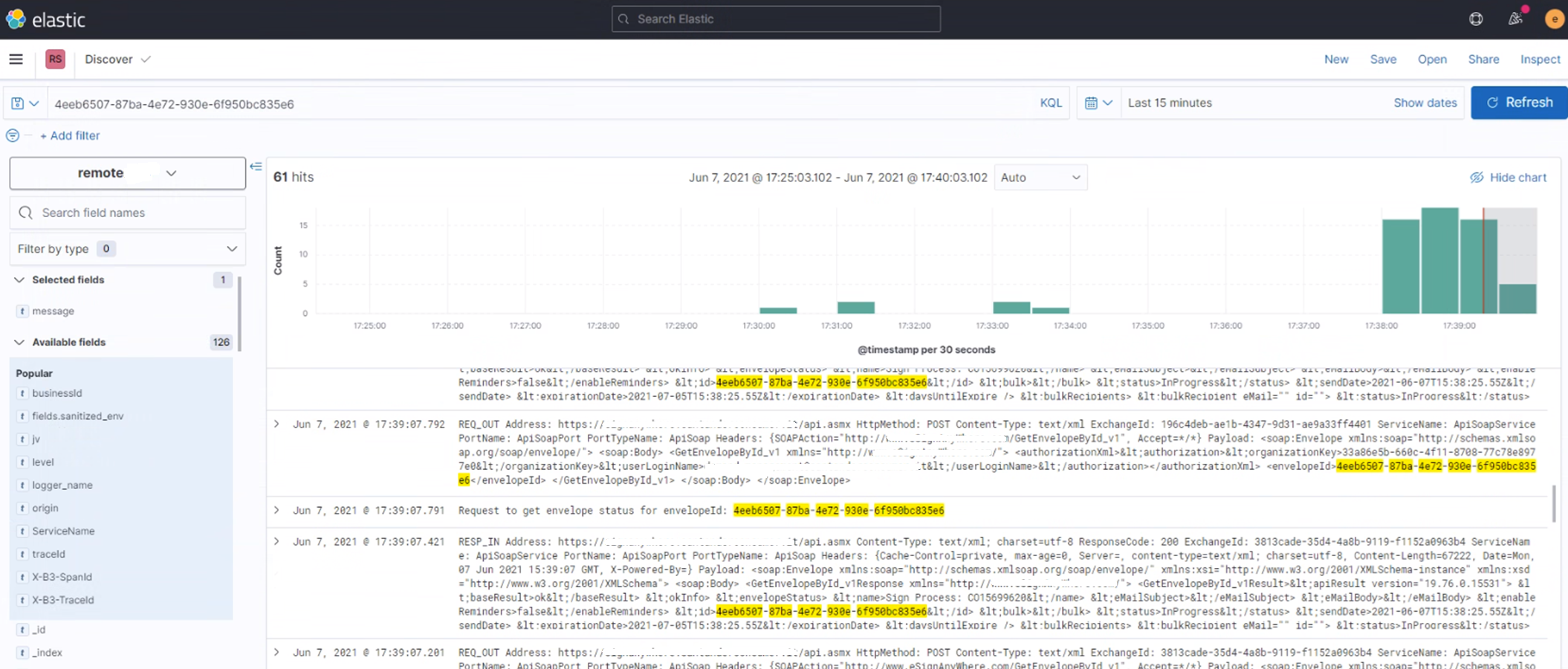Expand the 17:39:07.791 log row
This screenshot has width=1568, height=669.
[x=276, y=511]
